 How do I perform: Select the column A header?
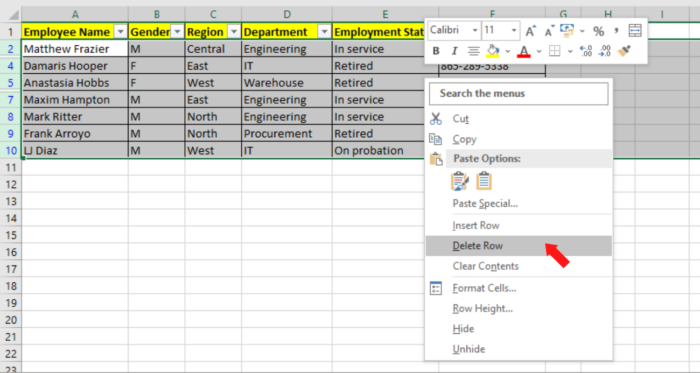click(x=75, y=15)
